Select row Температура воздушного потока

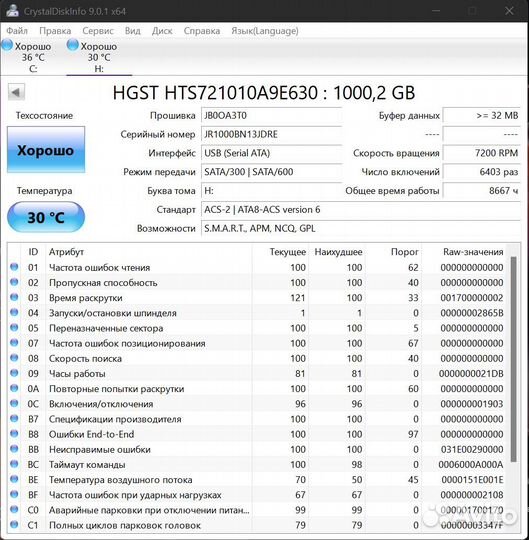(x=257, y=479)
